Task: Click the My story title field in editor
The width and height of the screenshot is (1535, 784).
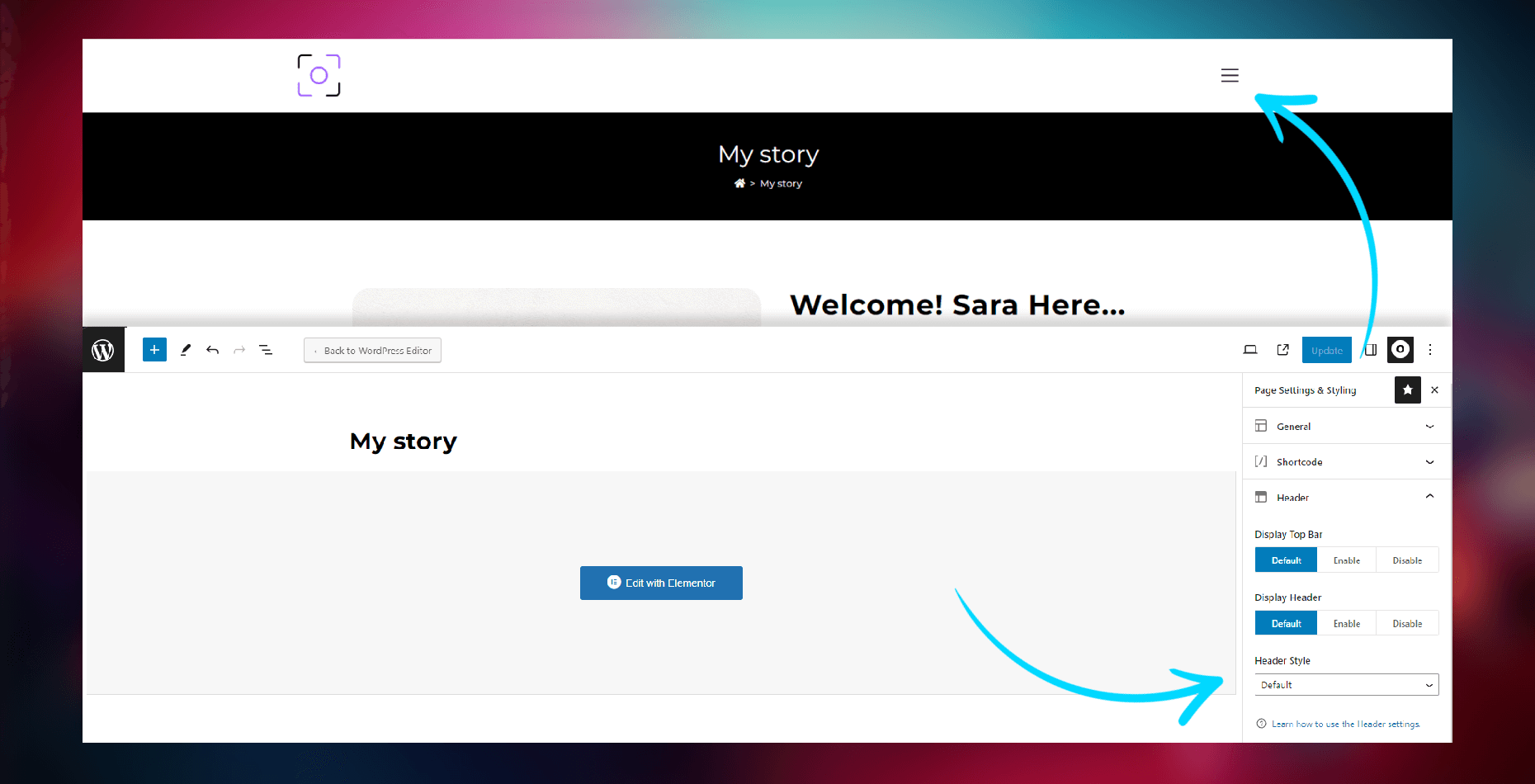Action: [403, 442]
